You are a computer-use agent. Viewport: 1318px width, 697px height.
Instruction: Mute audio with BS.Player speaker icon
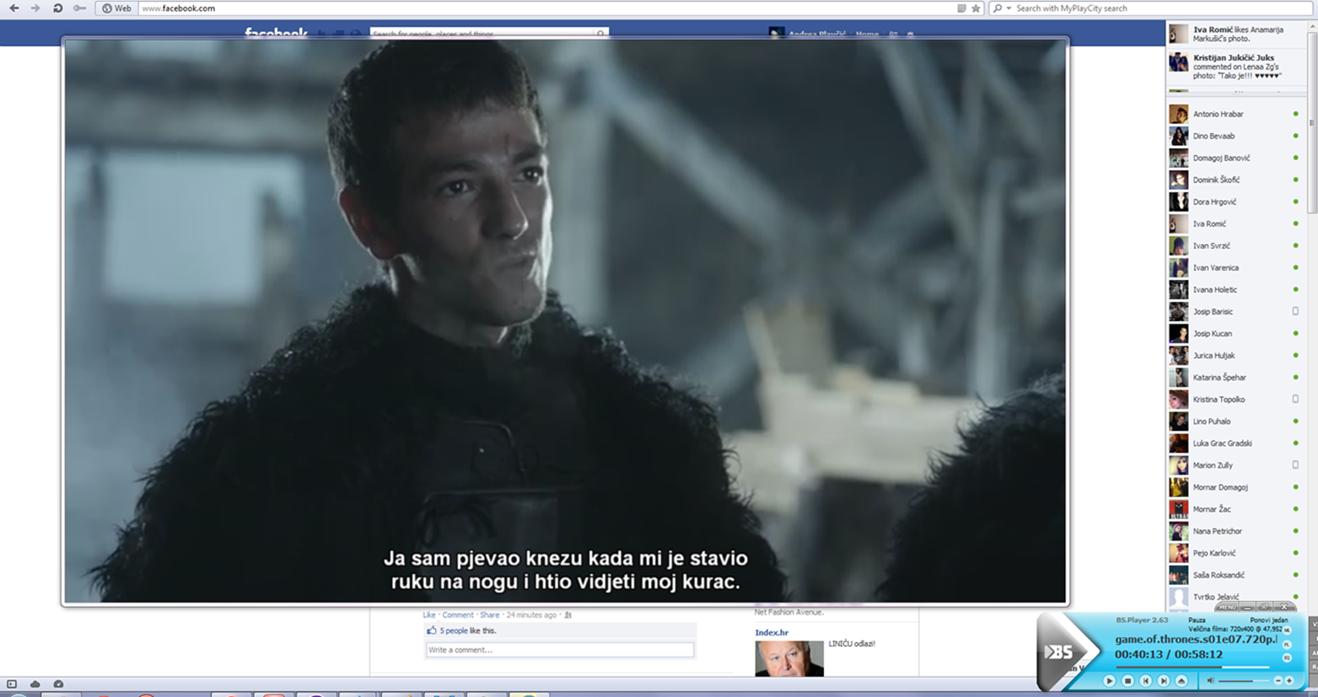point(1210,680)
